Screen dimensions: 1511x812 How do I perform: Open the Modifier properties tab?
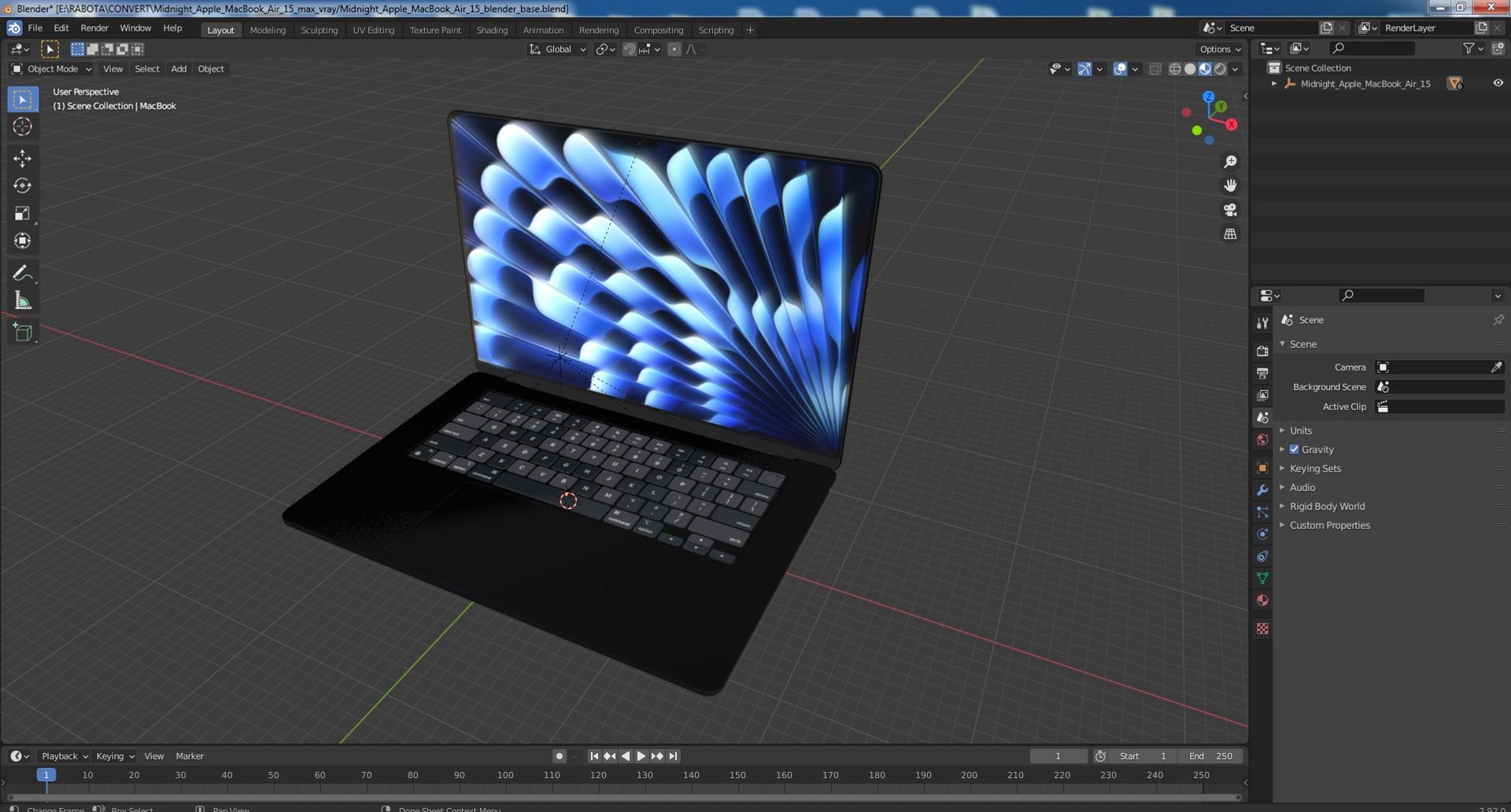(x=1262, y=490)
